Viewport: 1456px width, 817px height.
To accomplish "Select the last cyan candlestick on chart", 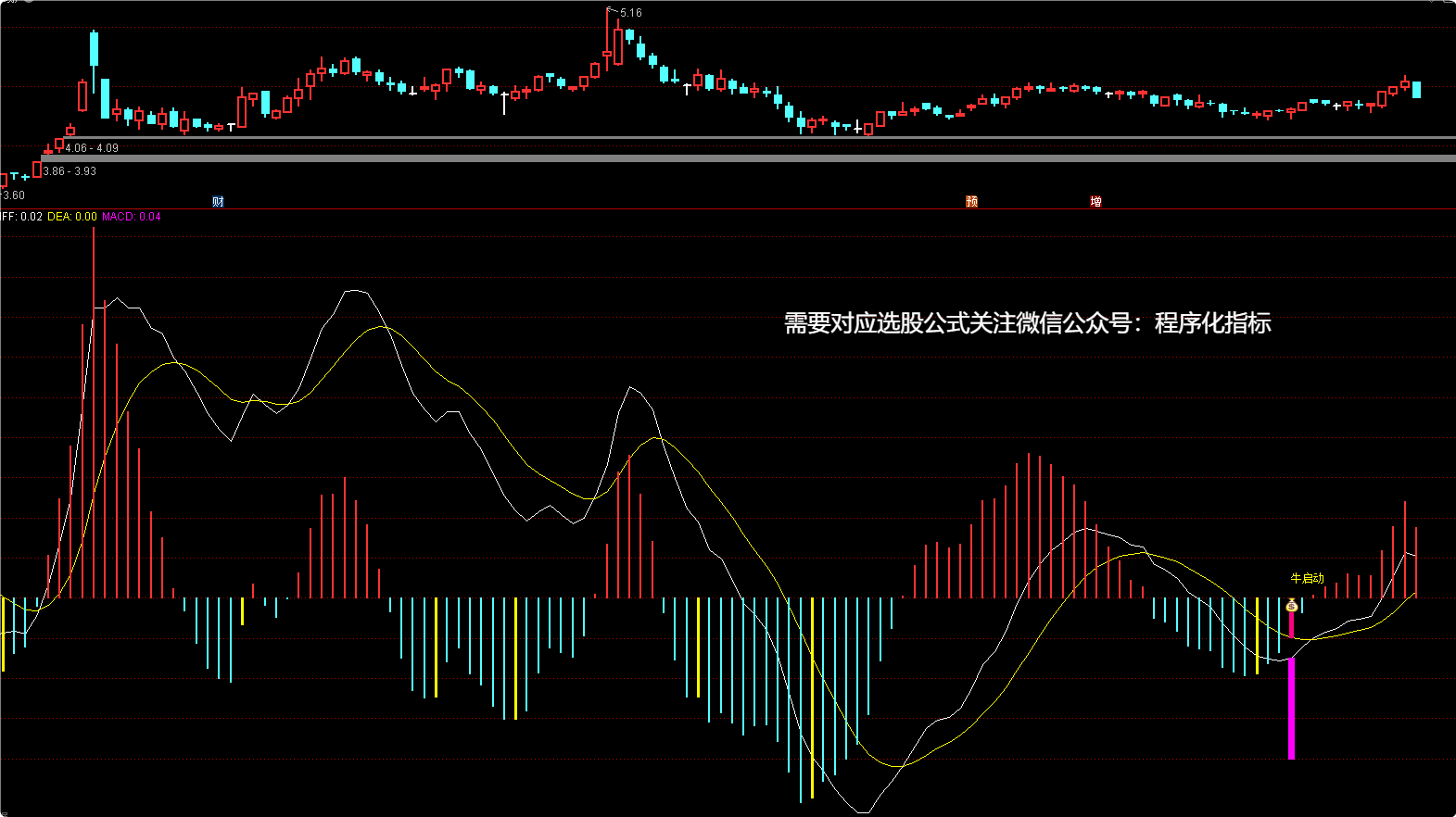I will pos(1416,90).
